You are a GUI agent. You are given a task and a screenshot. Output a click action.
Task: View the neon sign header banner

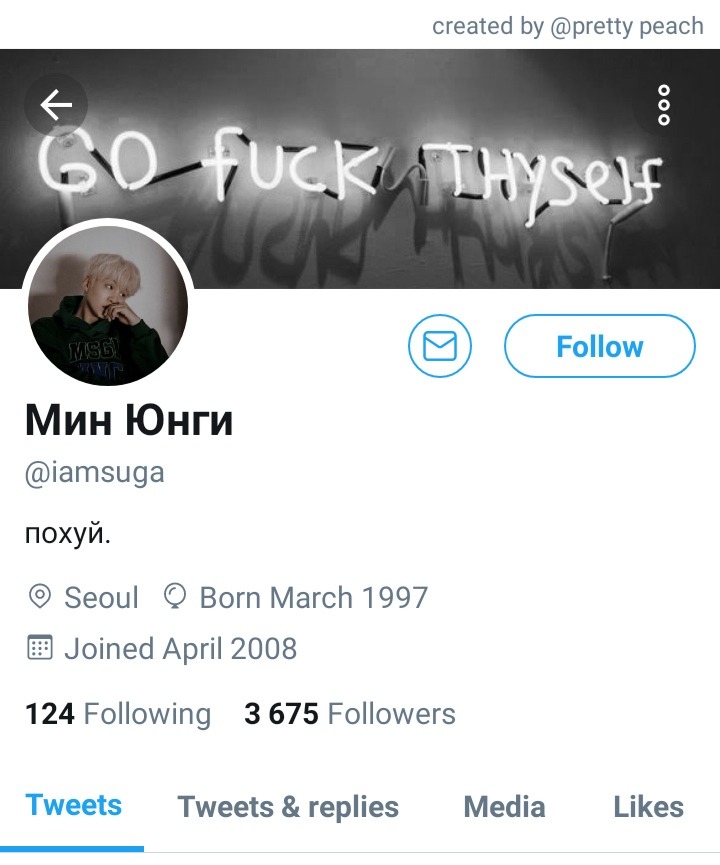tap(360, 169)
